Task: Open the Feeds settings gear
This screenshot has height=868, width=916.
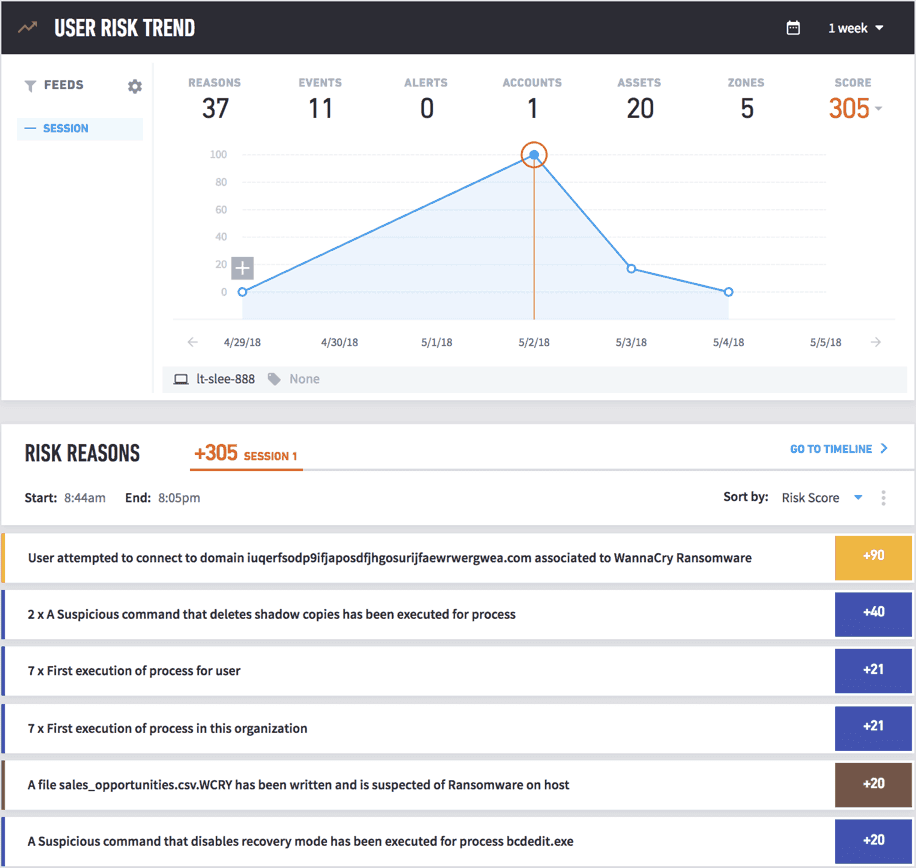Action: (x=135, y=86)
